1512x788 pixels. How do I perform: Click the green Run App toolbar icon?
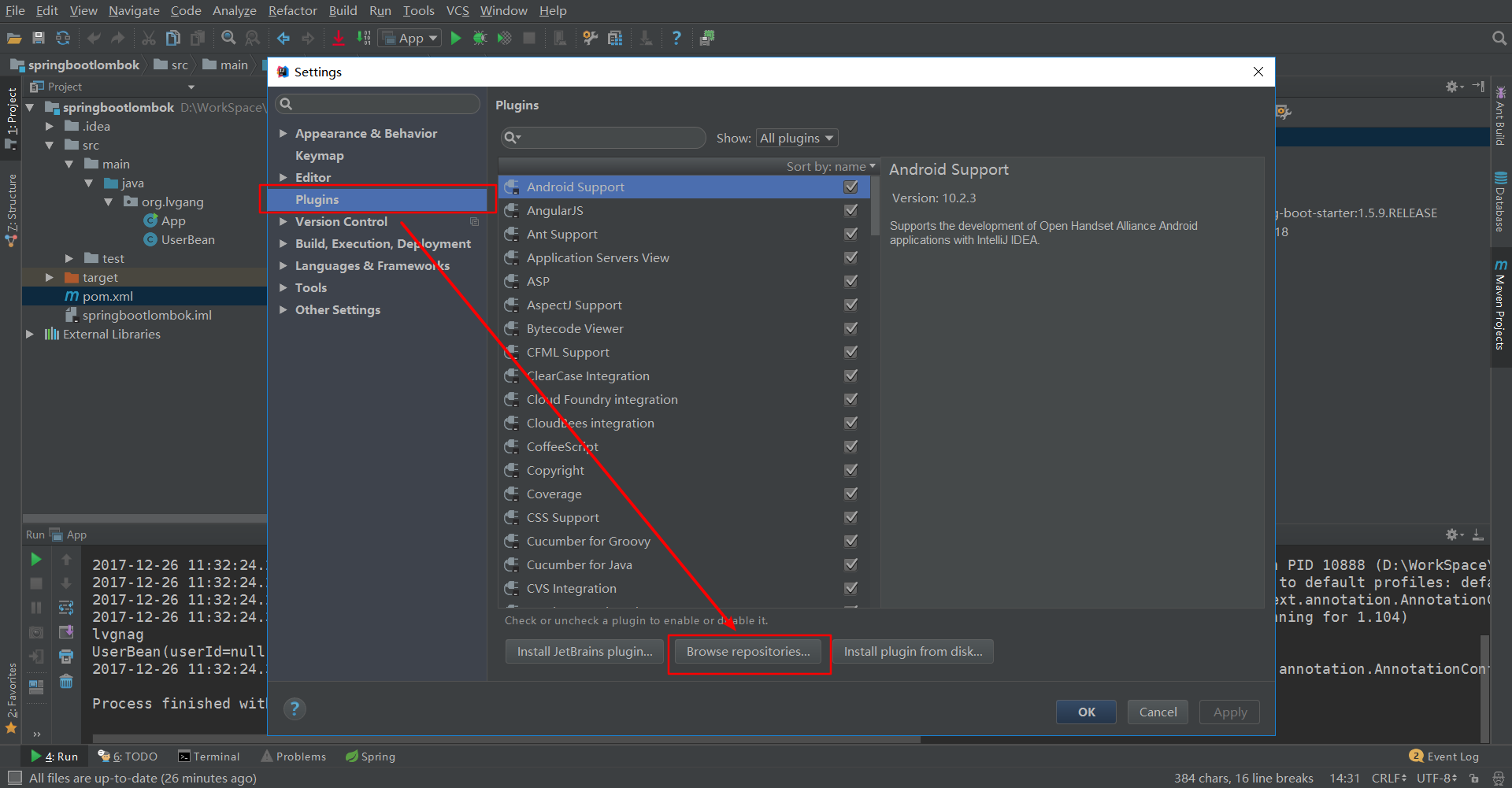click(x=456, y=38)
